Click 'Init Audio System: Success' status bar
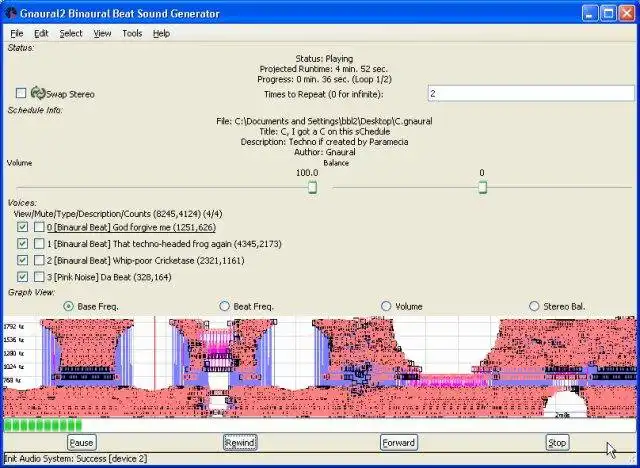This screenshot has width=640, height=468. click(x=76, y=459)
